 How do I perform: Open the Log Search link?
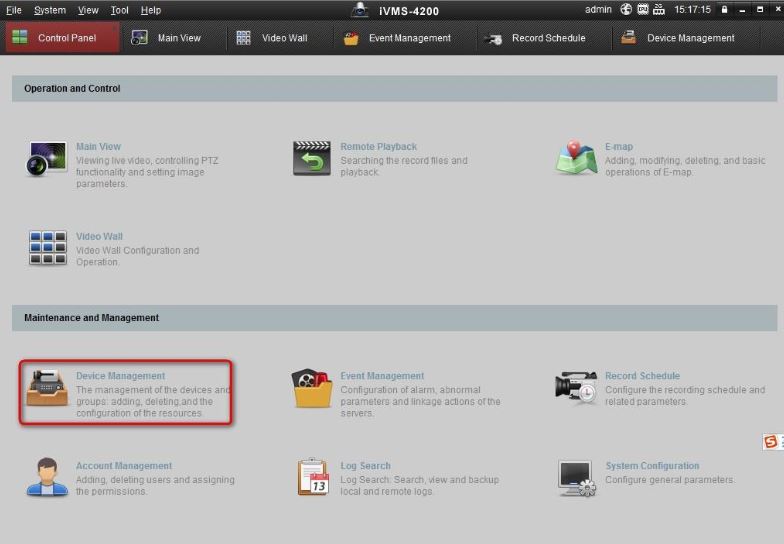(x=366, y=466)
